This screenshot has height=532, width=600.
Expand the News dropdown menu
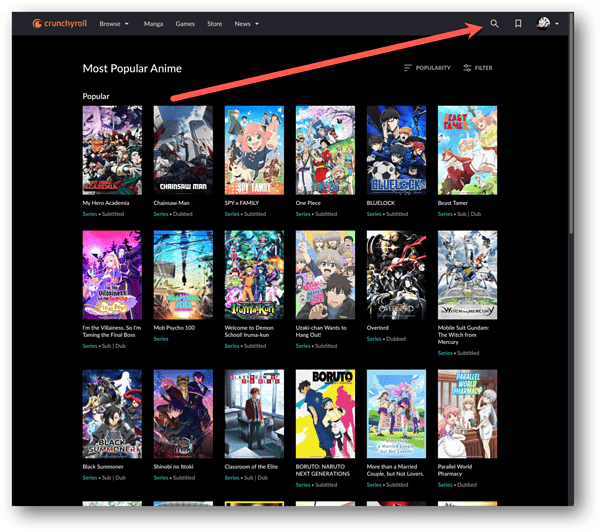(246, 24)
